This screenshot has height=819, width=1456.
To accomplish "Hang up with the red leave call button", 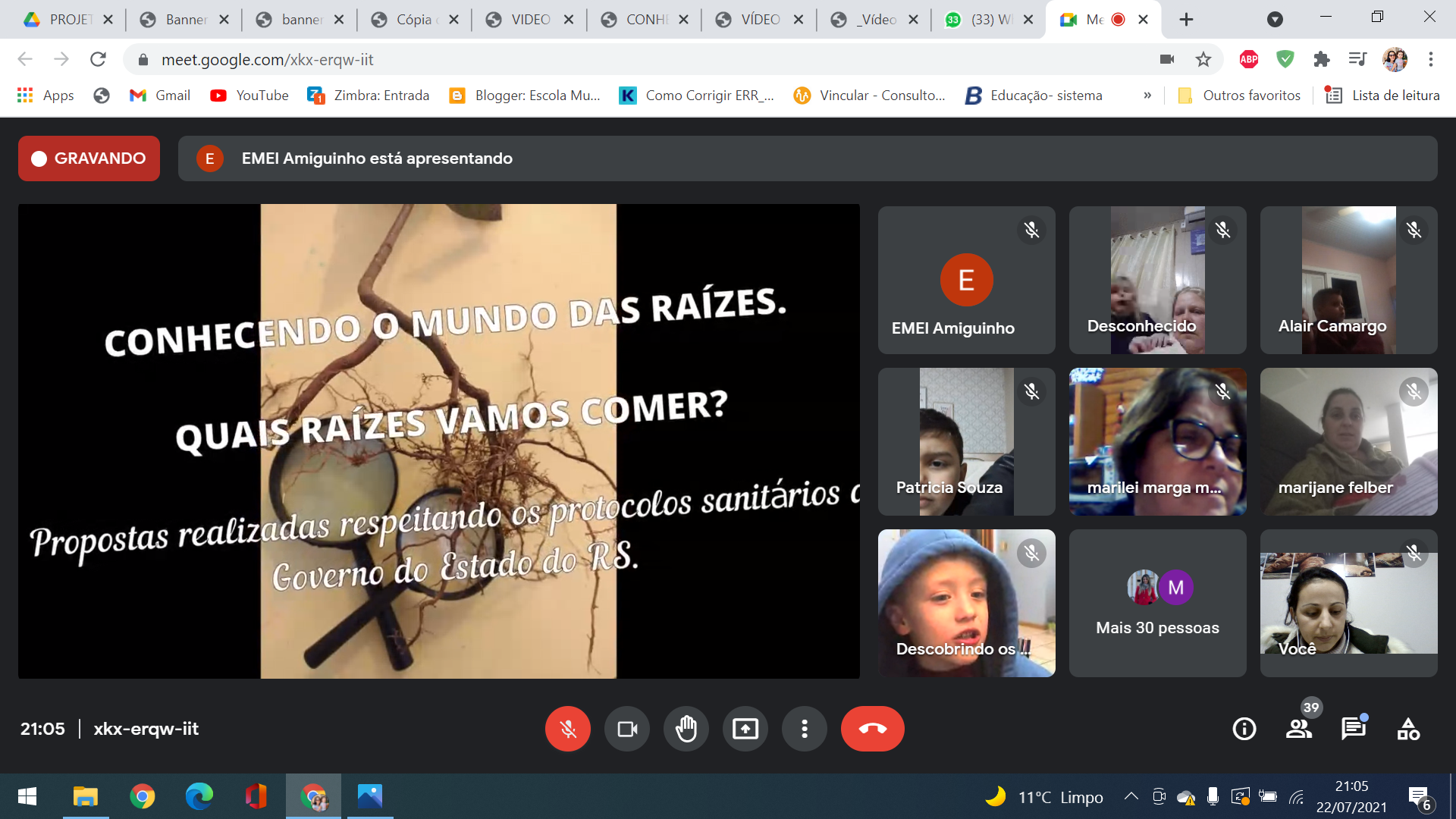I will point(872,729).
